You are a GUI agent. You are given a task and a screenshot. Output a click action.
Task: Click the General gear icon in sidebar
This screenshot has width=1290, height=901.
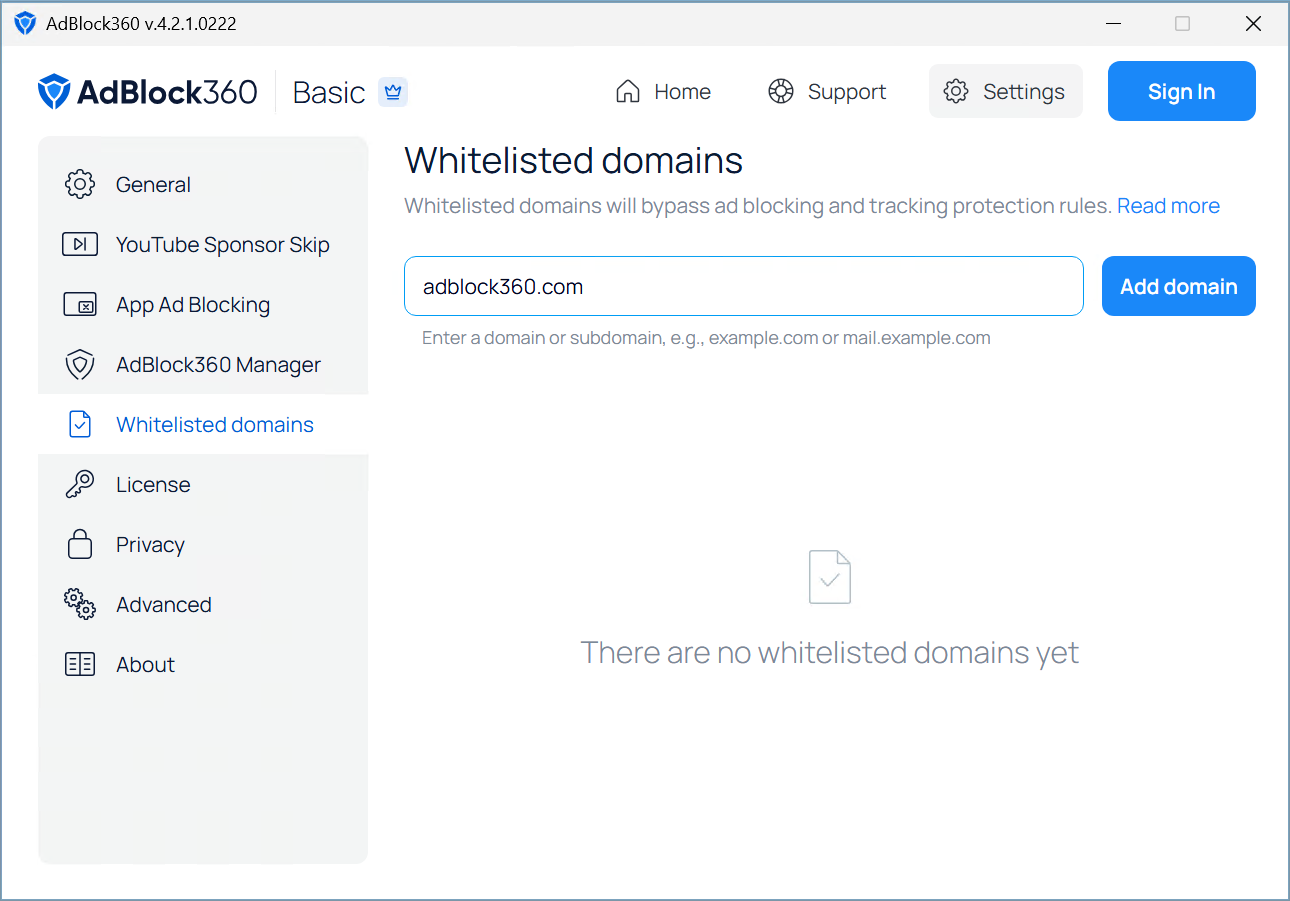click(80, 184)
